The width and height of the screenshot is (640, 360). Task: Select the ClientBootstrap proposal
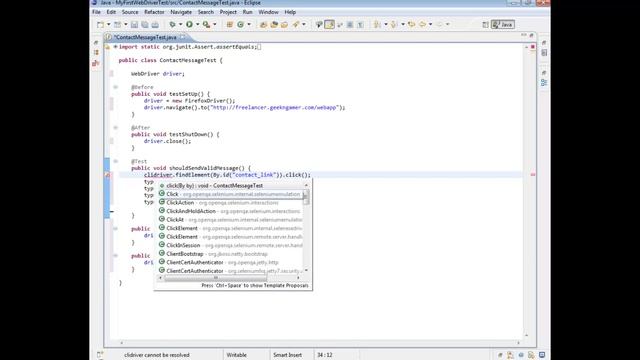click(231, 254)
